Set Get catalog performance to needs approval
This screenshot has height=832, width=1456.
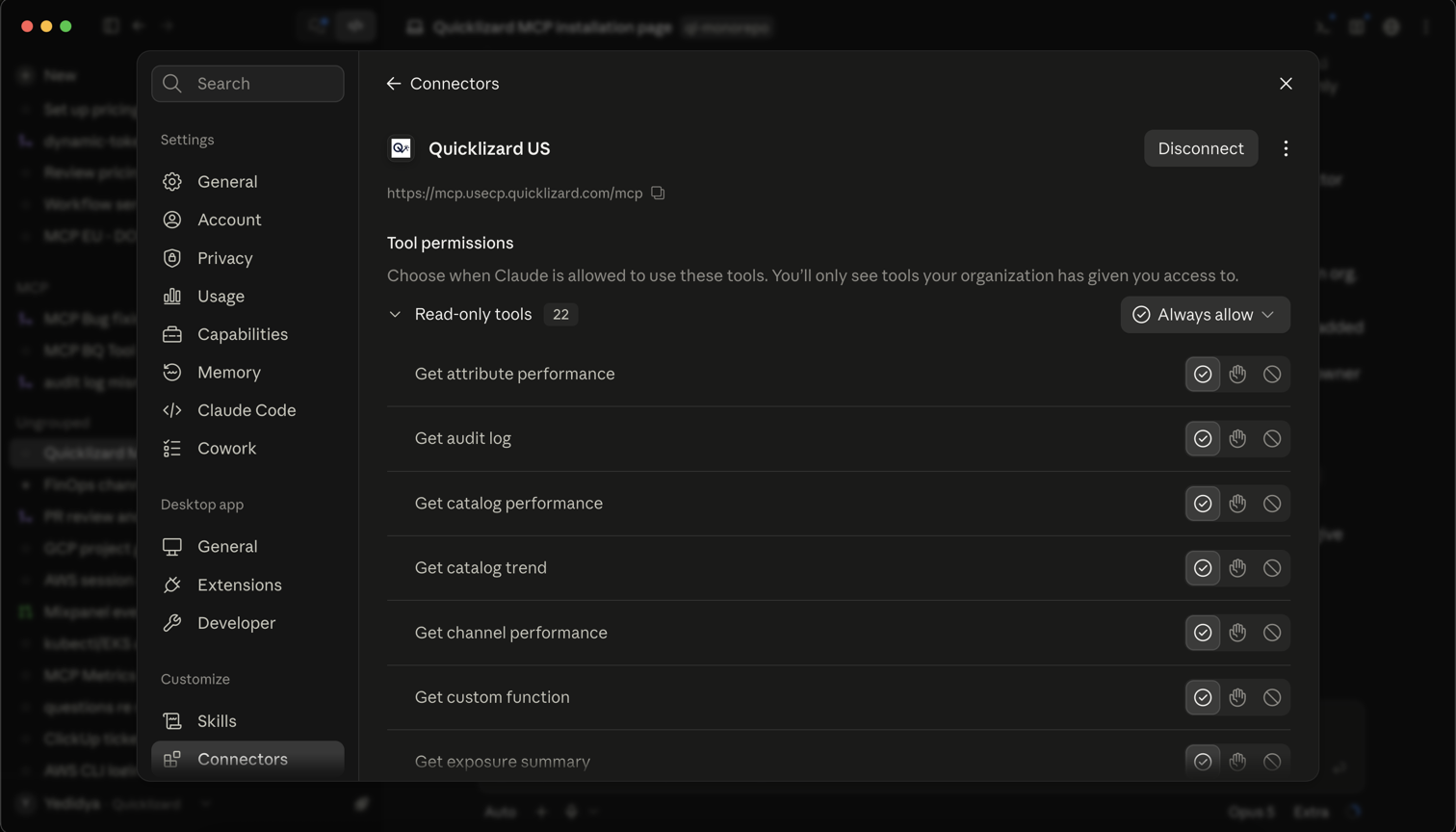coord(1237,503)
